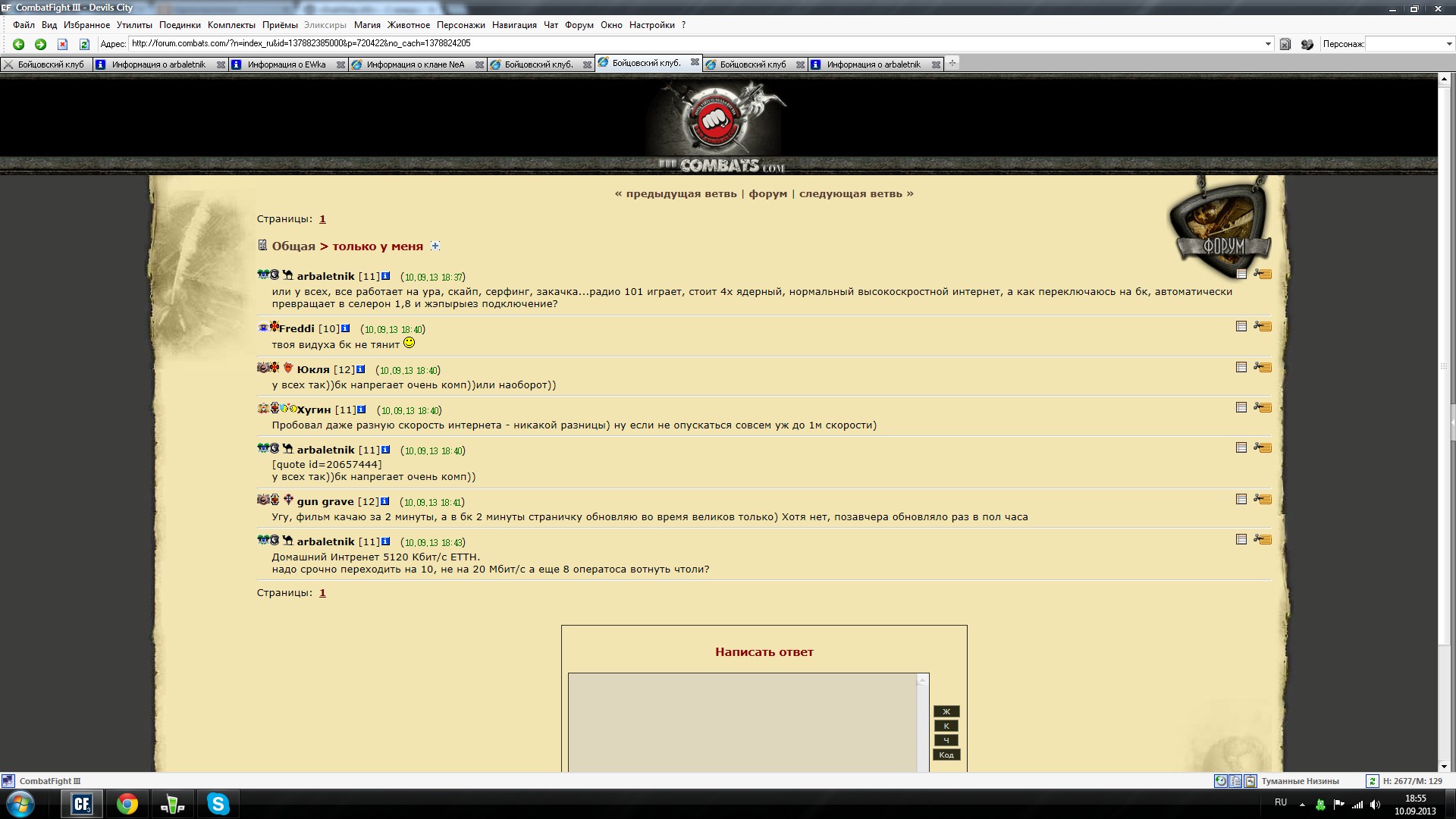
Task: Click the clock icon in the status bar
Action: click(1220, 781)
